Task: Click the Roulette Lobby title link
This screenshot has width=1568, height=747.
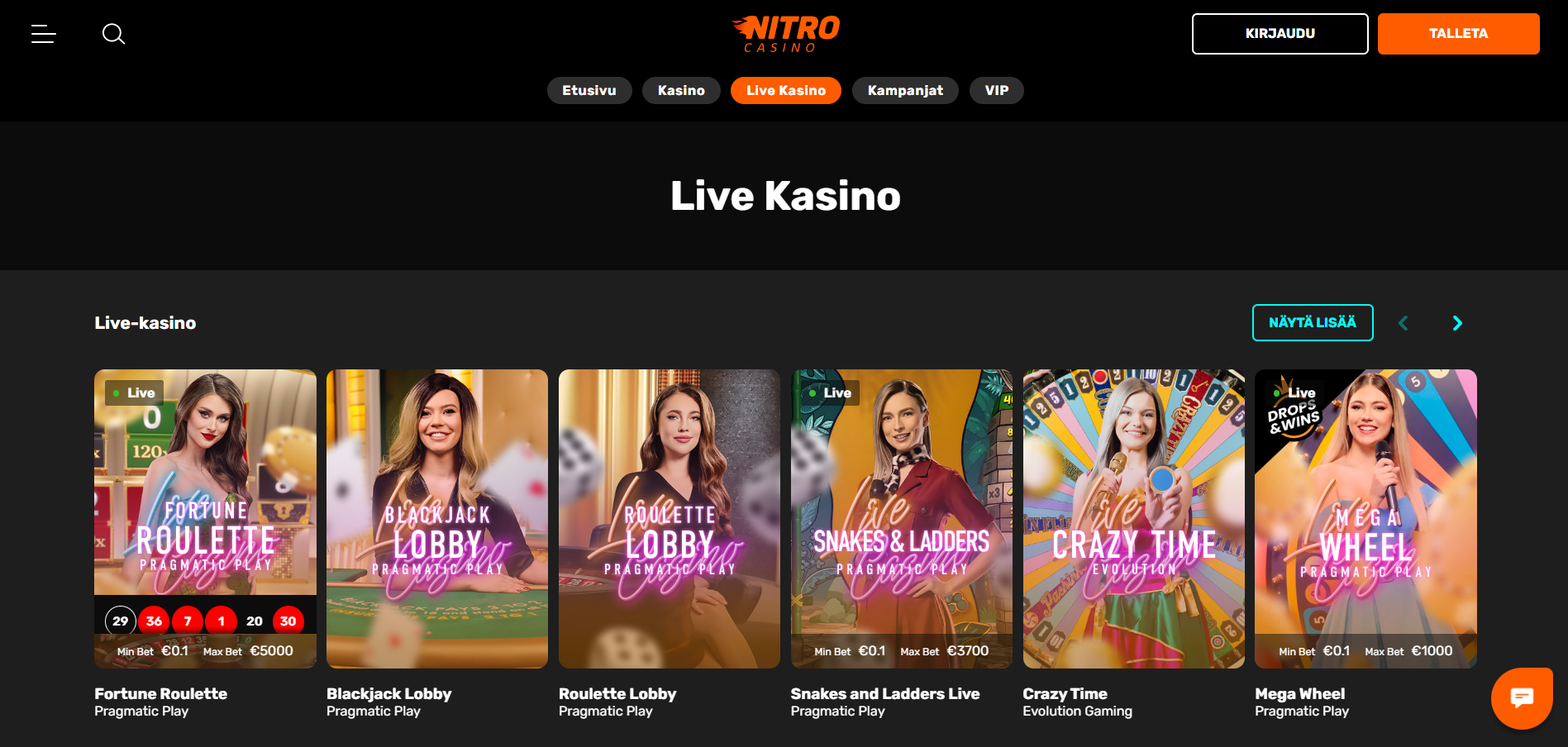Action: [x=617, y=694]
